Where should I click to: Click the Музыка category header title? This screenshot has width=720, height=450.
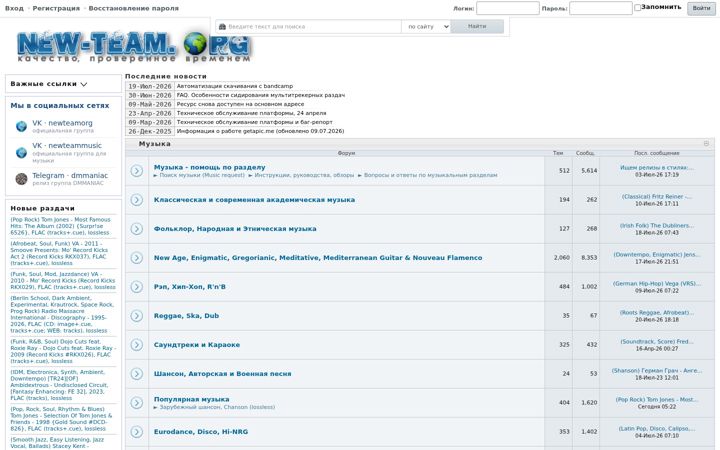[x=154, y=144]
